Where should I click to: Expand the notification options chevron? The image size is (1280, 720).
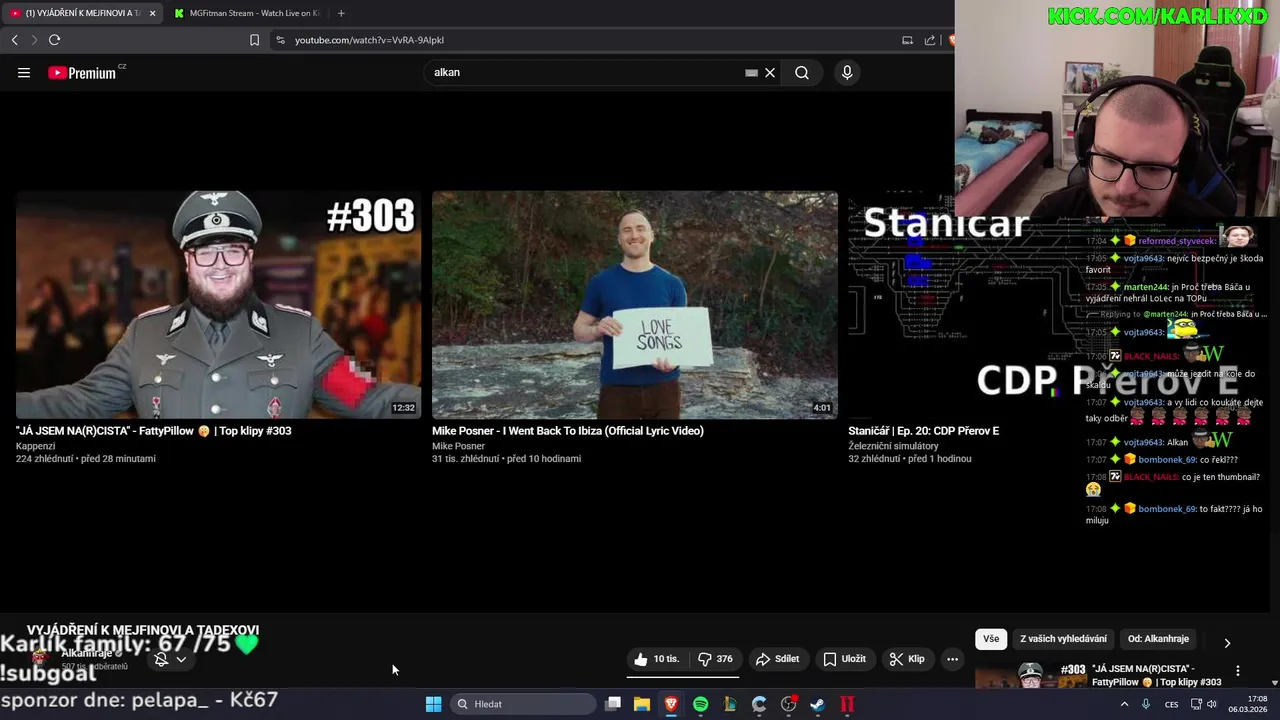(x=181, y=659)
